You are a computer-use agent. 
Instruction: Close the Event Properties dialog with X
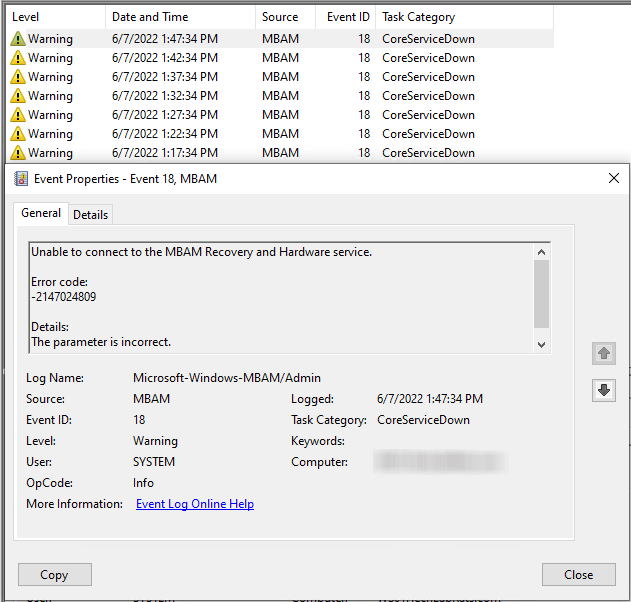pos(614,178)
